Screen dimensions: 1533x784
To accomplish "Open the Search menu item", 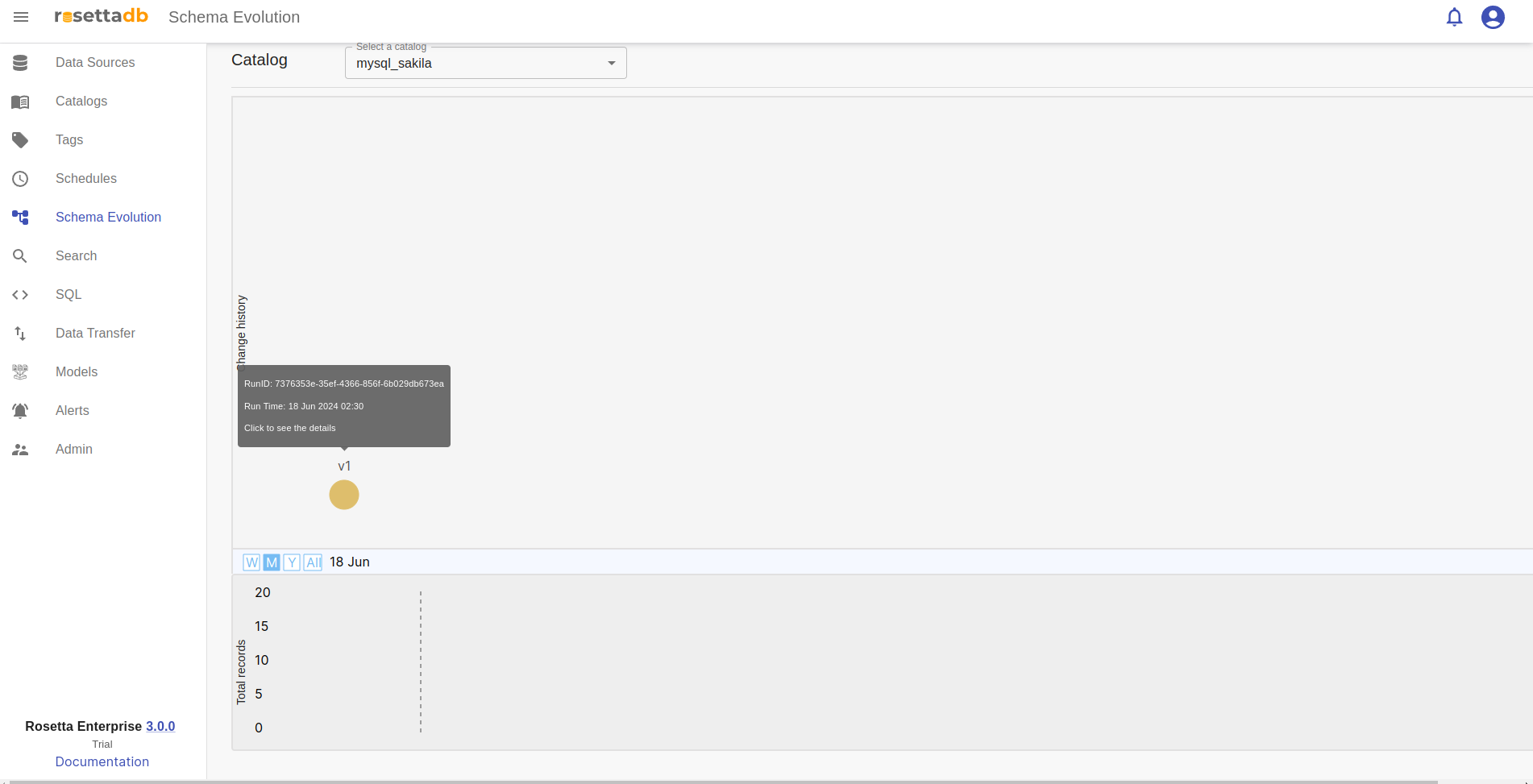I will 76,256.
